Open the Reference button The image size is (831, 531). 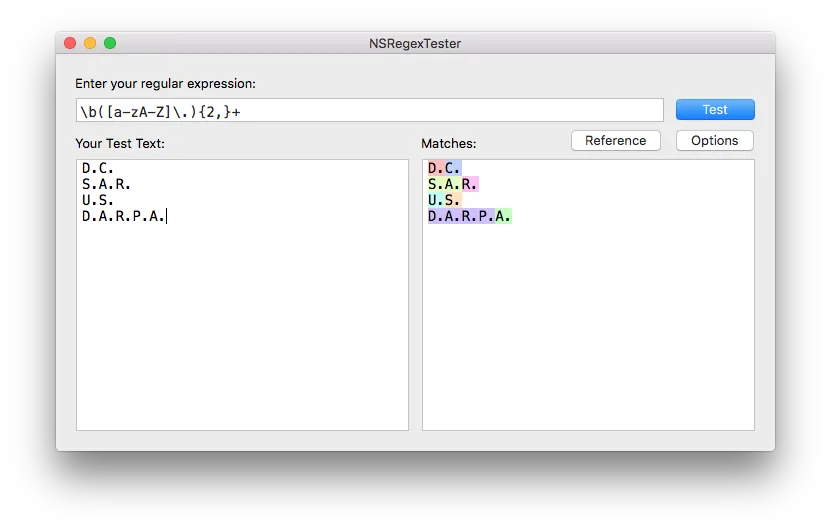[616, 140]
